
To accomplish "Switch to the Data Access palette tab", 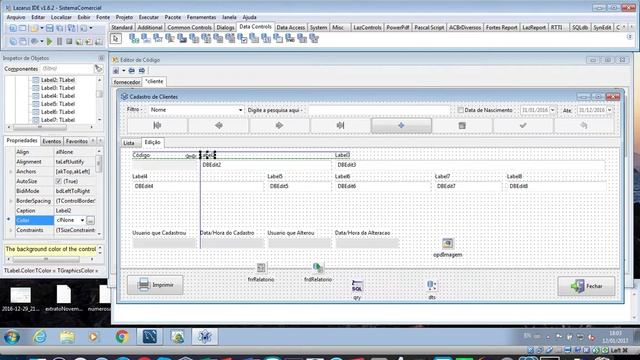I will tap(291, 27).
